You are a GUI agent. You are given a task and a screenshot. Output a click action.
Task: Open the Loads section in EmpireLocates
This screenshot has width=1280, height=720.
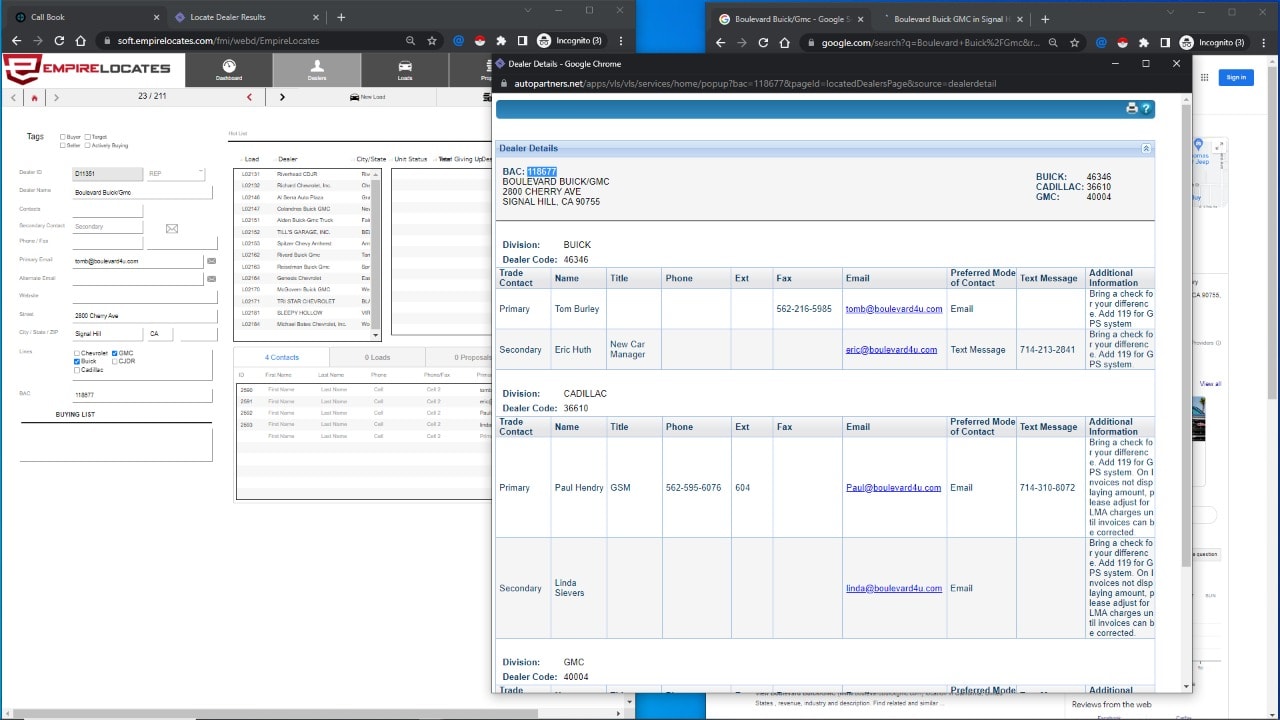[x=405, y=70]
